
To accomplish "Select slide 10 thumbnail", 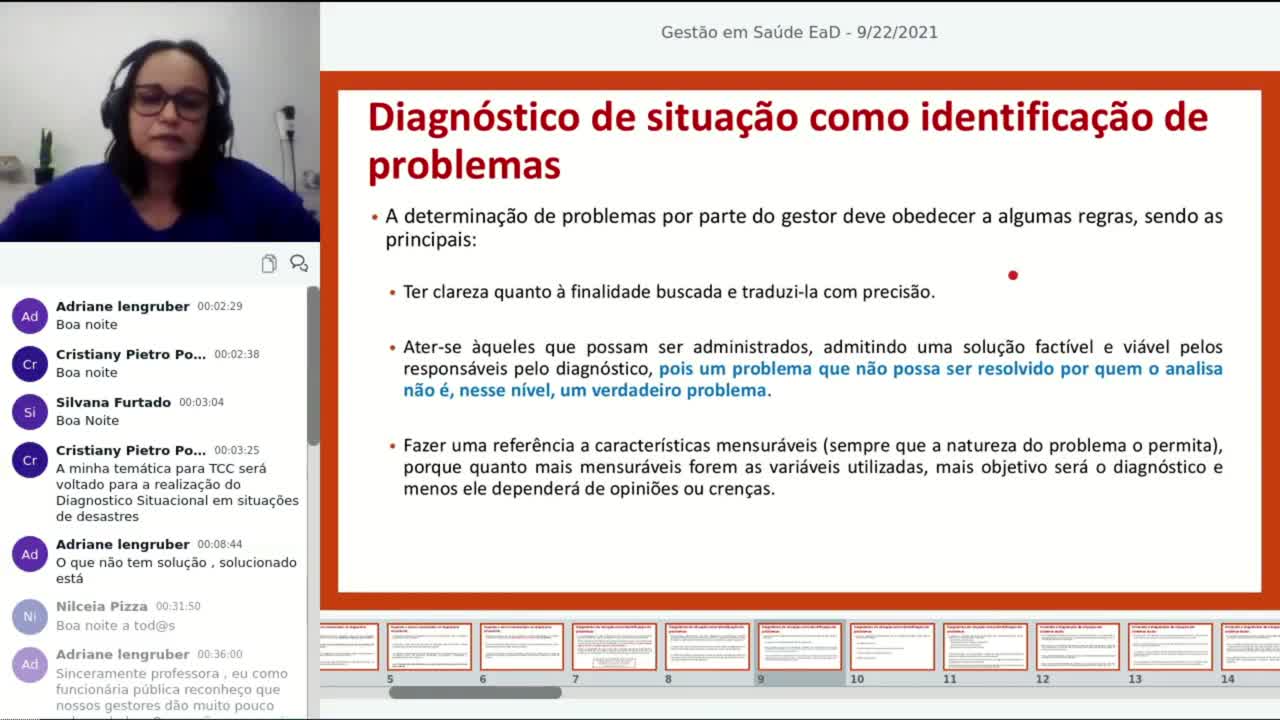I will pyautogui.click(x=892, y=647).
